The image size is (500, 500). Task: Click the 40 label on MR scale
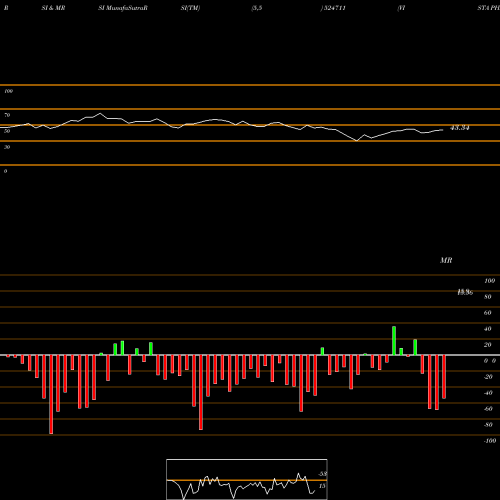[x=488, y=329]
